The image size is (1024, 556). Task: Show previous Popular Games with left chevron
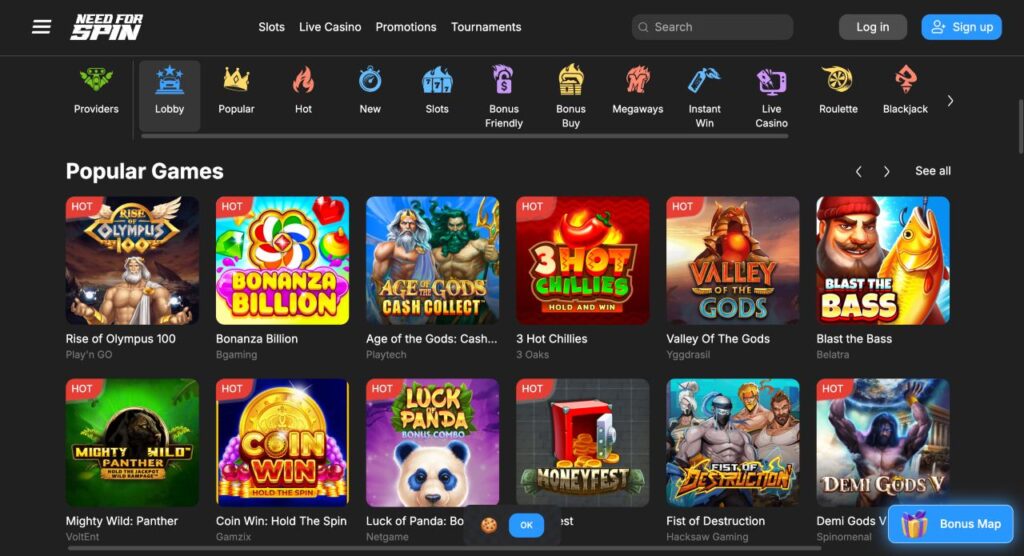click(x=858, y=171)
